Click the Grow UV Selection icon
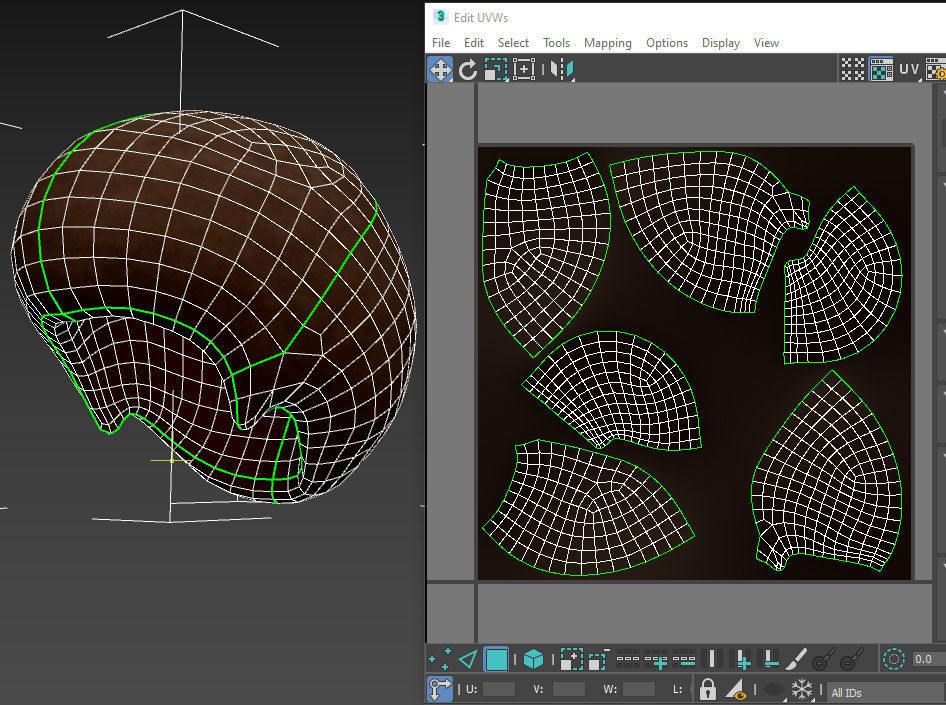The width and height of the screenshot is (946, 705). (x=571, y=659)
